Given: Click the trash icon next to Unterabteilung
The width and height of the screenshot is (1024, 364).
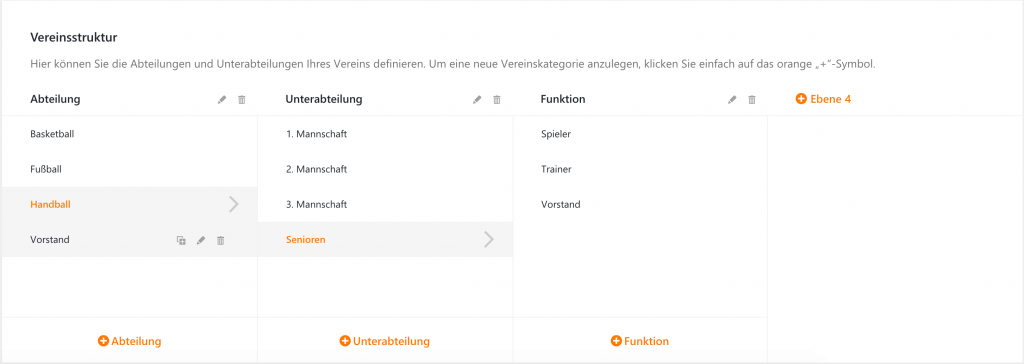Looking at the screenshot, I should pyautogui.click(x=497, y=100).
